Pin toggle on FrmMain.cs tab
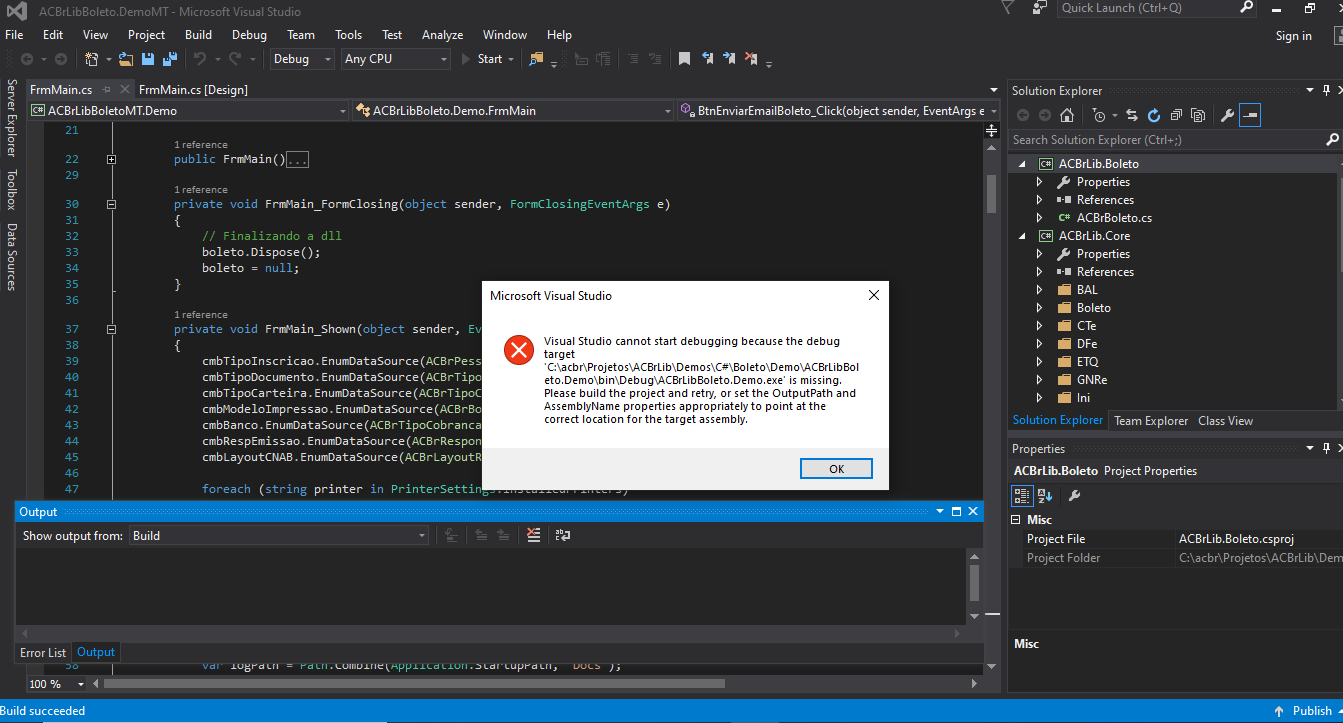This screenshot has height=723, width=1343. click(x=106, y=90)
